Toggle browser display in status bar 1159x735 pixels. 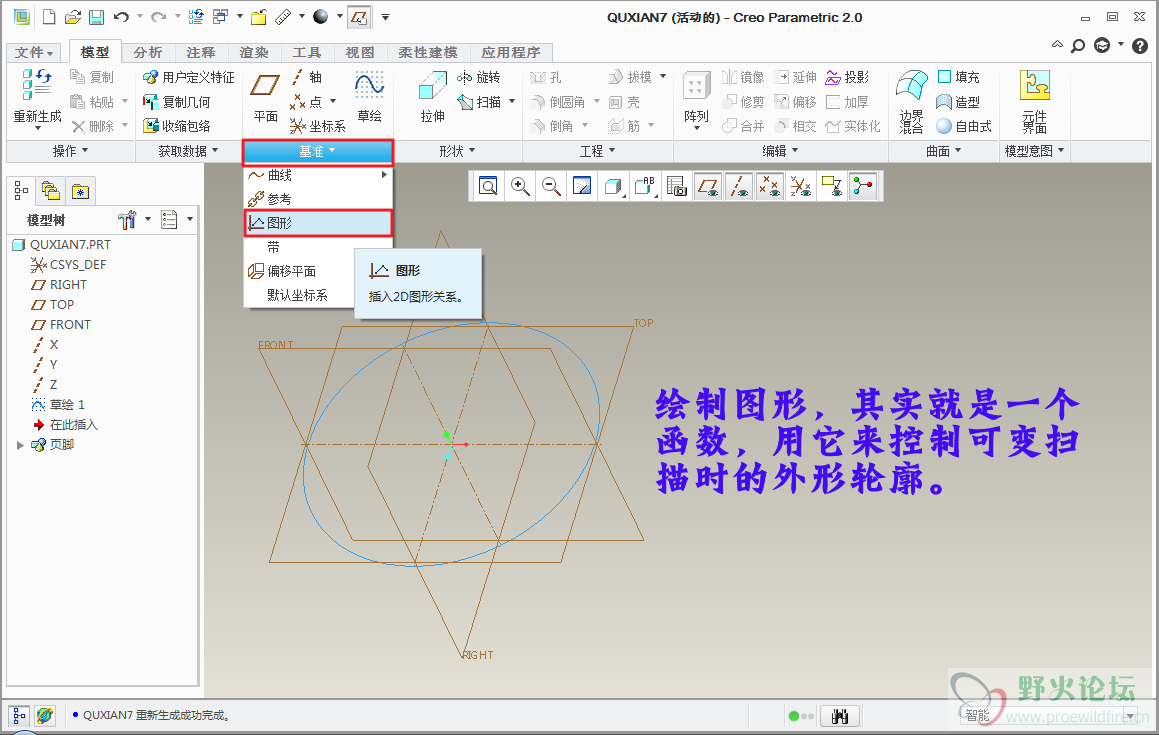[44, 716]
